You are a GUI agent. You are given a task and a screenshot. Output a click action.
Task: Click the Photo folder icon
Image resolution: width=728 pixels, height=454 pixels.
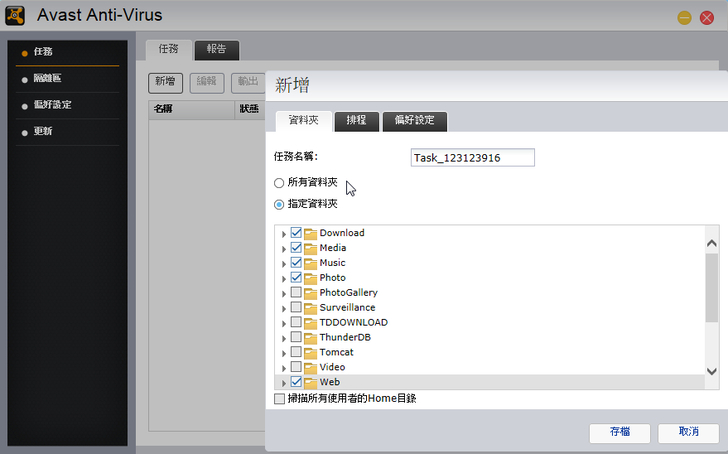pos(311,278)
